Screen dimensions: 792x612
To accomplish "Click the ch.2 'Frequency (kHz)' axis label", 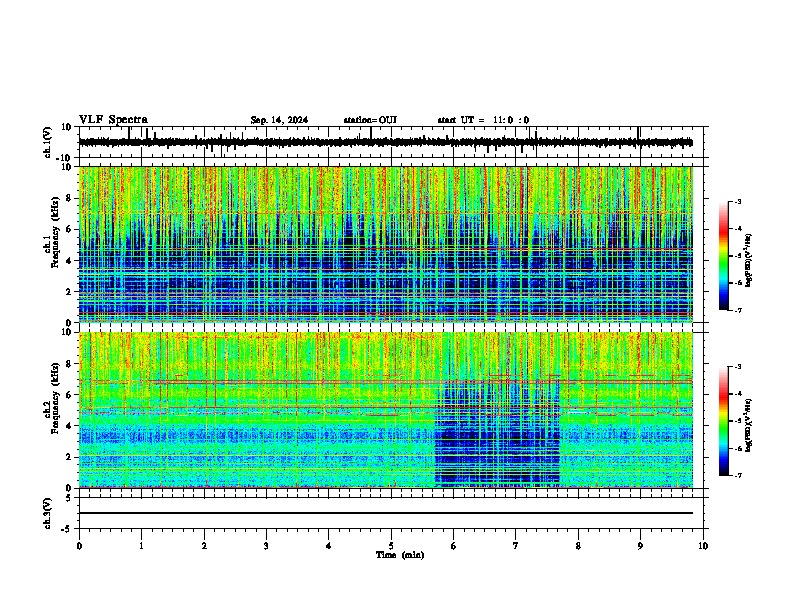I will coord(55,397).
